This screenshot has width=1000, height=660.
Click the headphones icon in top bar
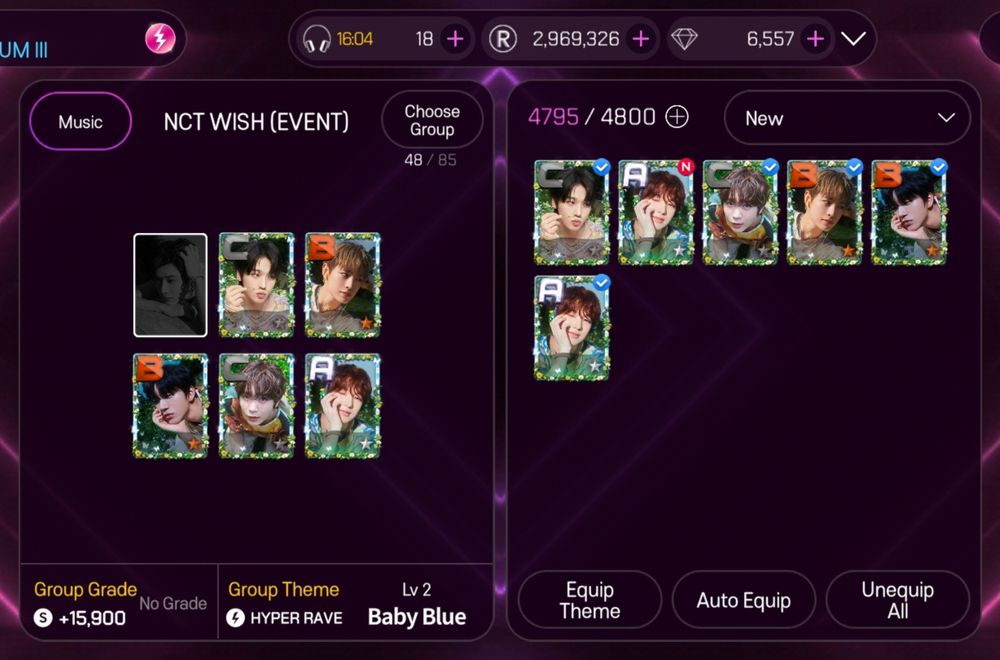point(316,39)
